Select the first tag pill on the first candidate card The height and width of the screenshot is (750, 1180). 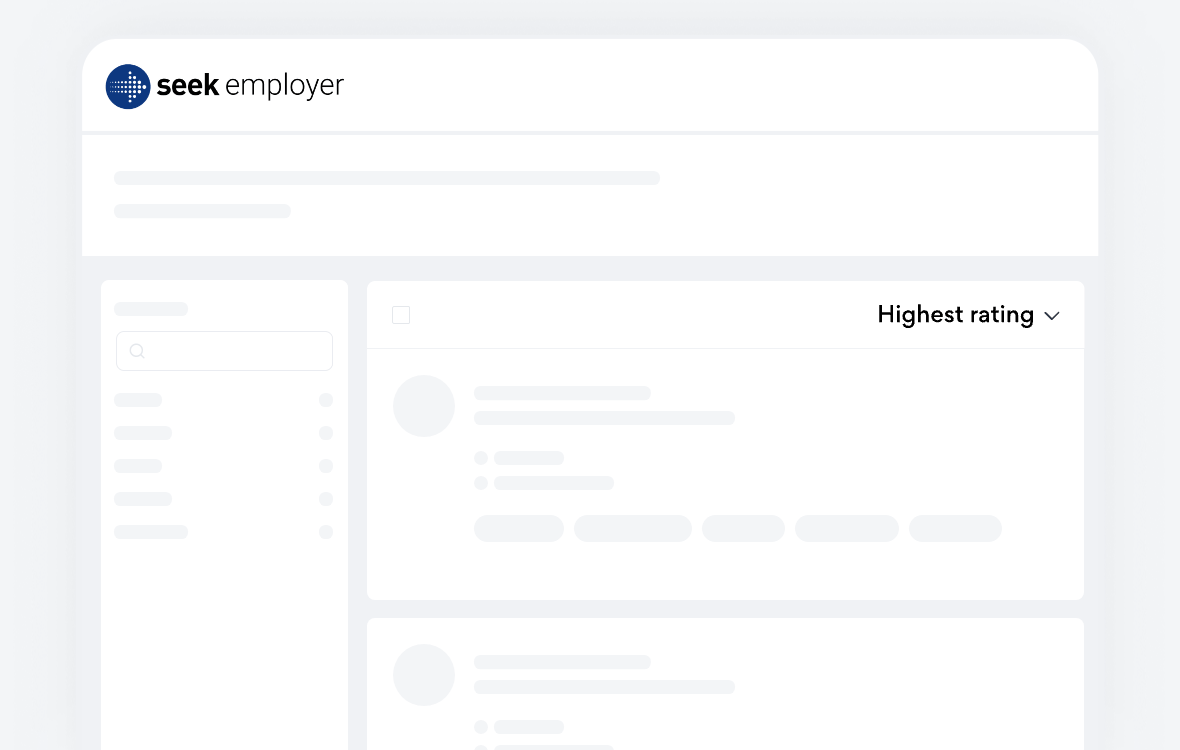tap(519, 528)
